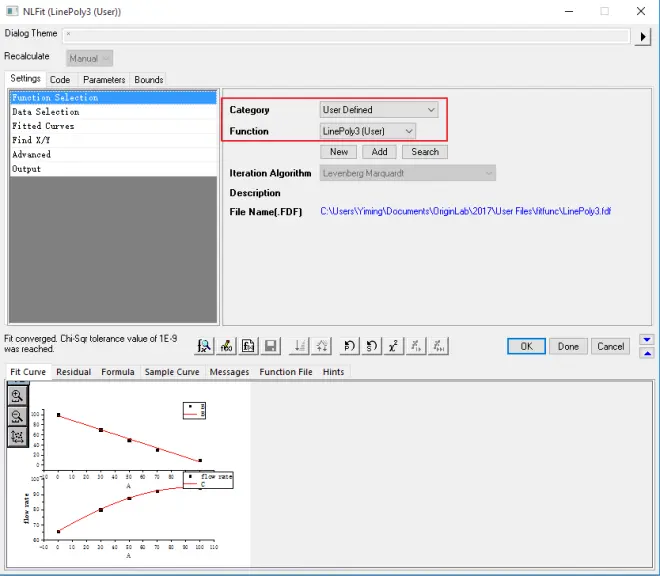Open the Formula tab
The height and width of the screenshot is (576, 660).
tap(118, 372)
